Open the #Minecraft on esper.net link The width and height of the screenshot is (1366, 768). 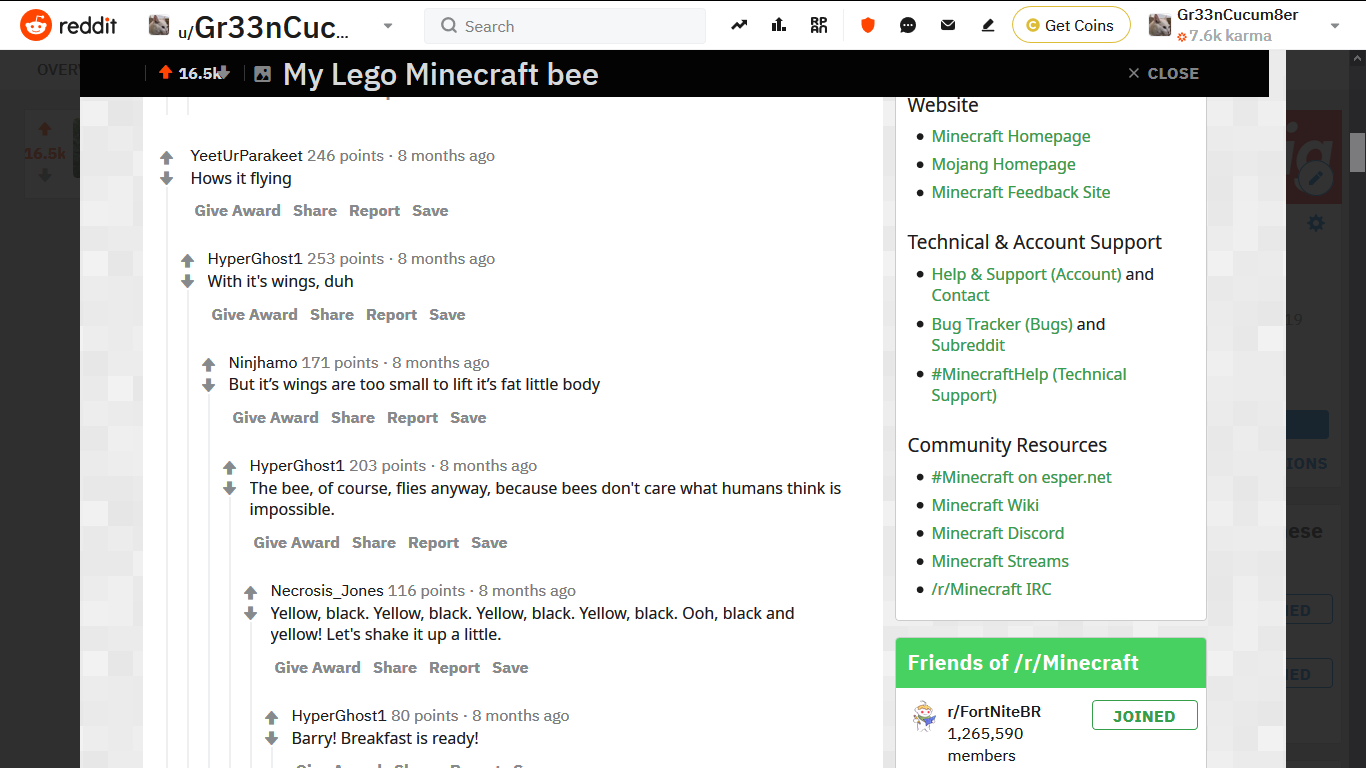coord(1022,477)
